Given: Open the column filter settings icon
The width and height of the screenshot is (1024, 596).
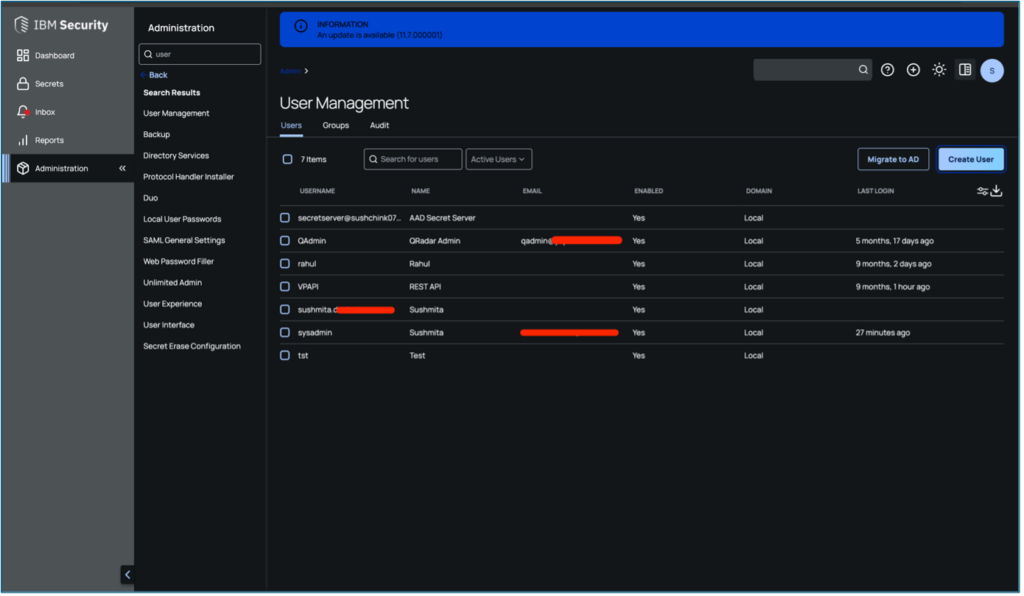Looking at the screenshot, I should coord(982,191).
